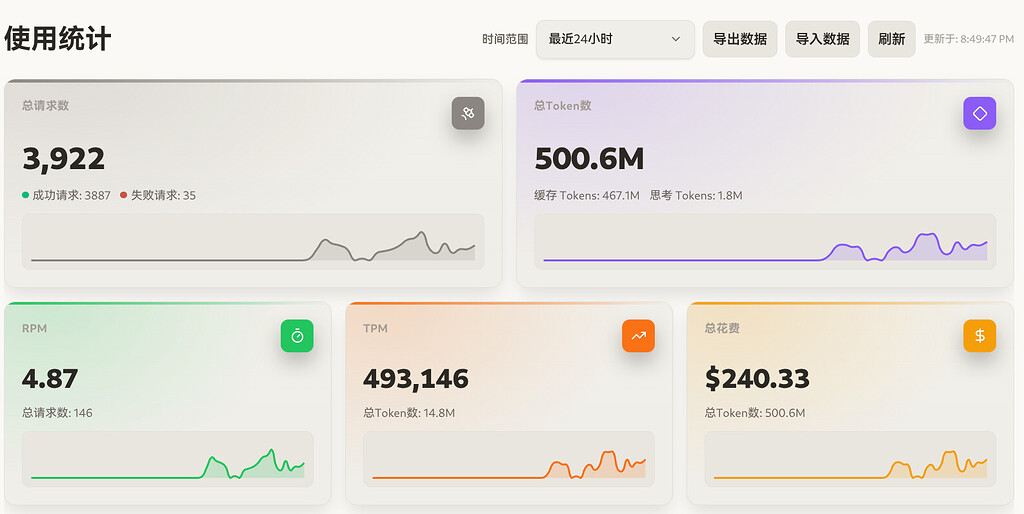Click the 总请求数 sparkline chart
The height and width of the screenshot is (514, 1024).
(x=253, y=242)
